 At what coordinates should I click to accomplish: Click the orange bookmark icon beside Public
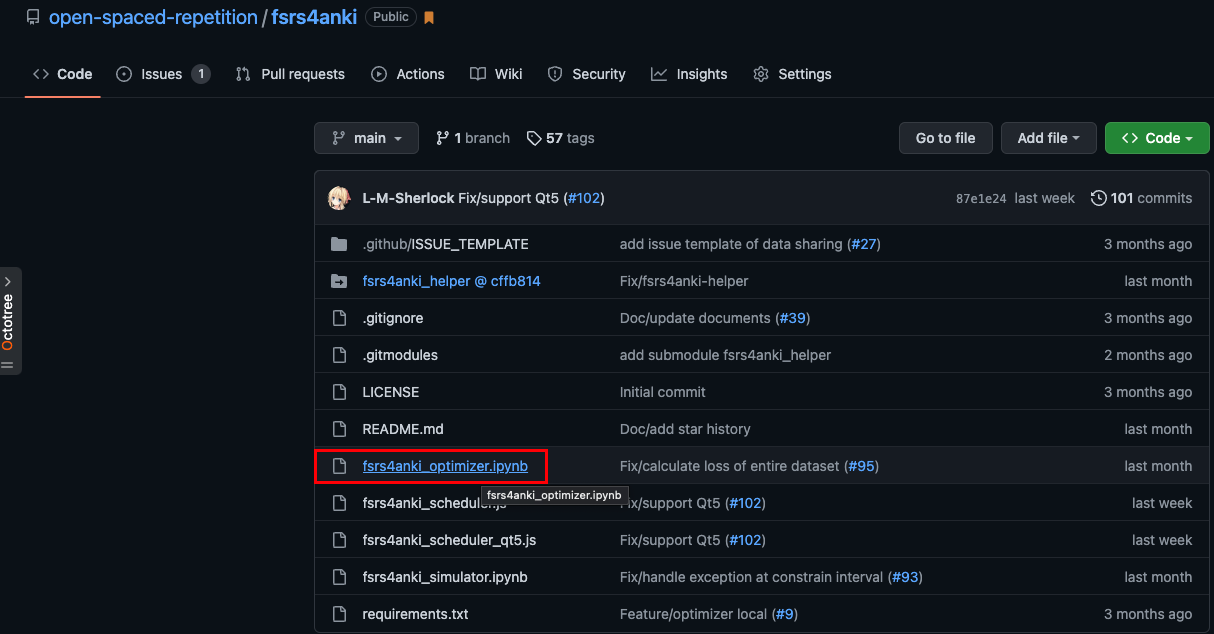click(x=429, y=18)
